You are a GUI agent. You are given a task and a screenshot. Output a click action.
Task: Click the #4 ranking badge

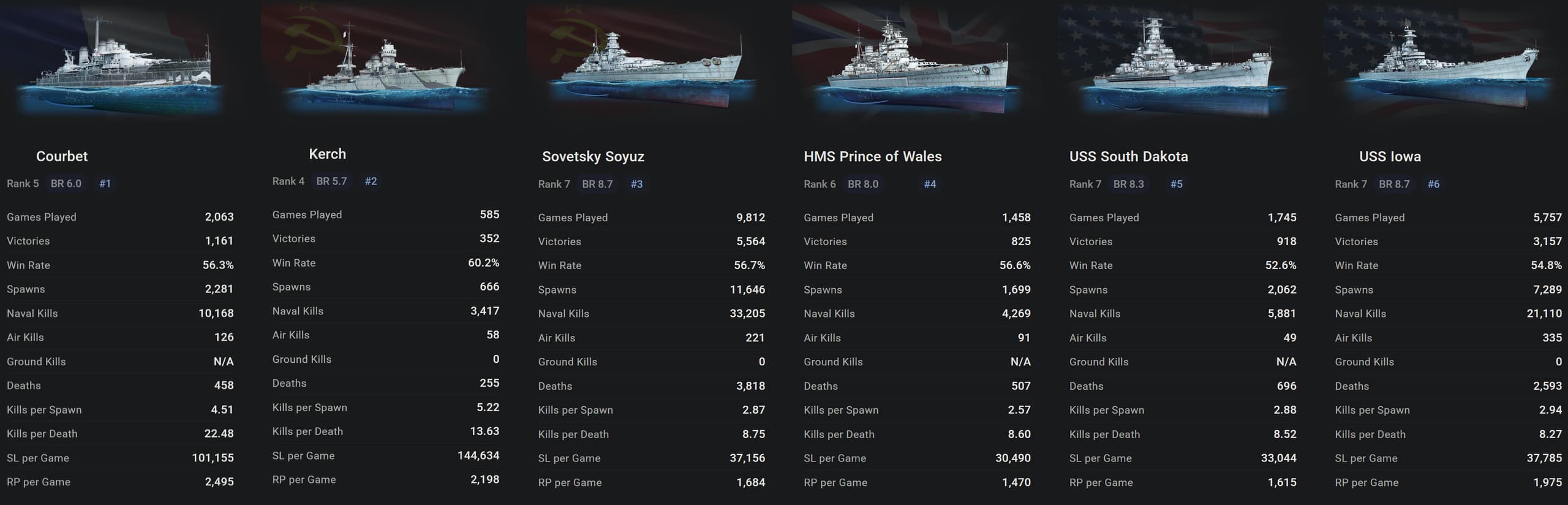click(930, 184)
